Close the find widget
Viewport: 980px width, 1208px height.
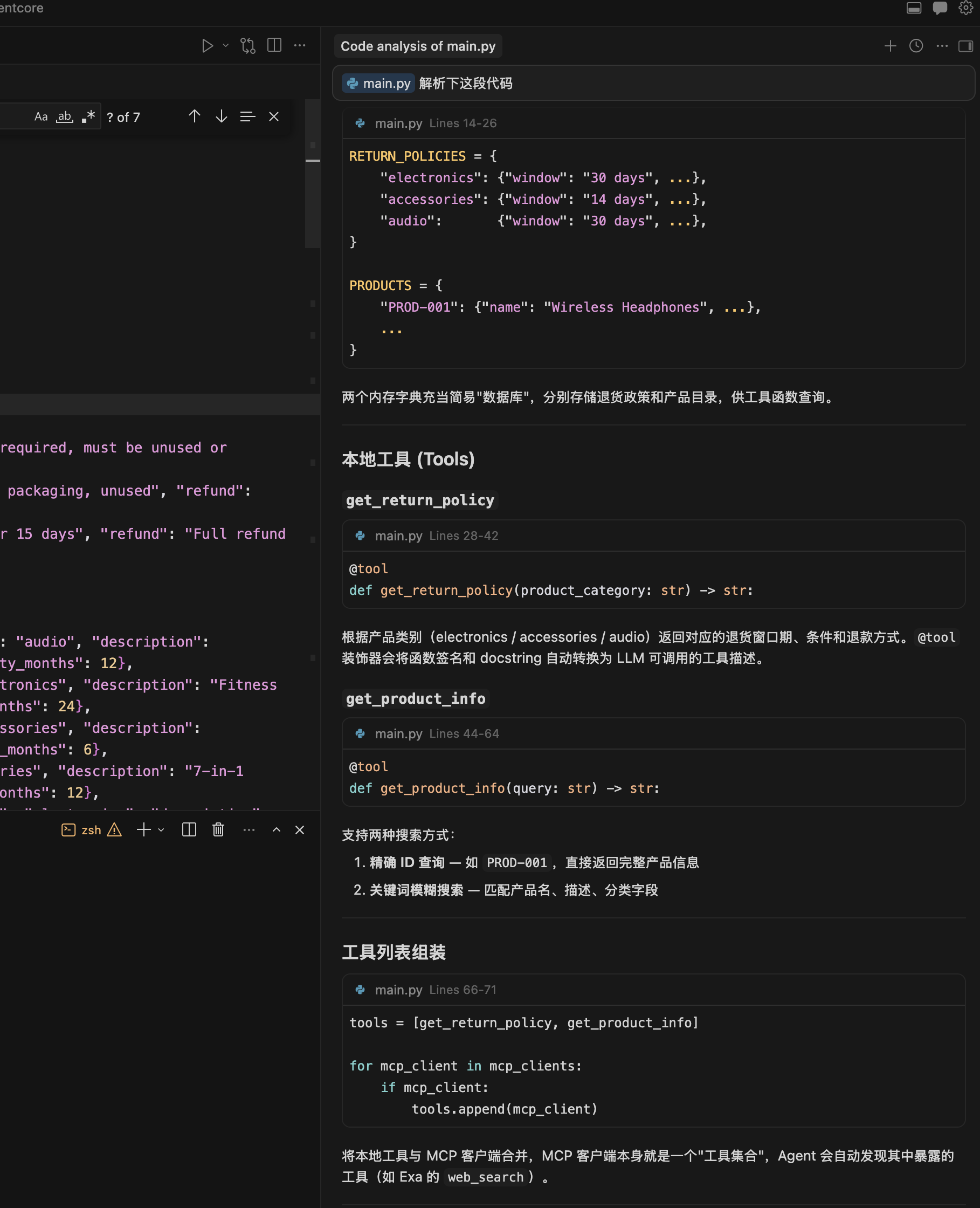click(x=274, y=117)
